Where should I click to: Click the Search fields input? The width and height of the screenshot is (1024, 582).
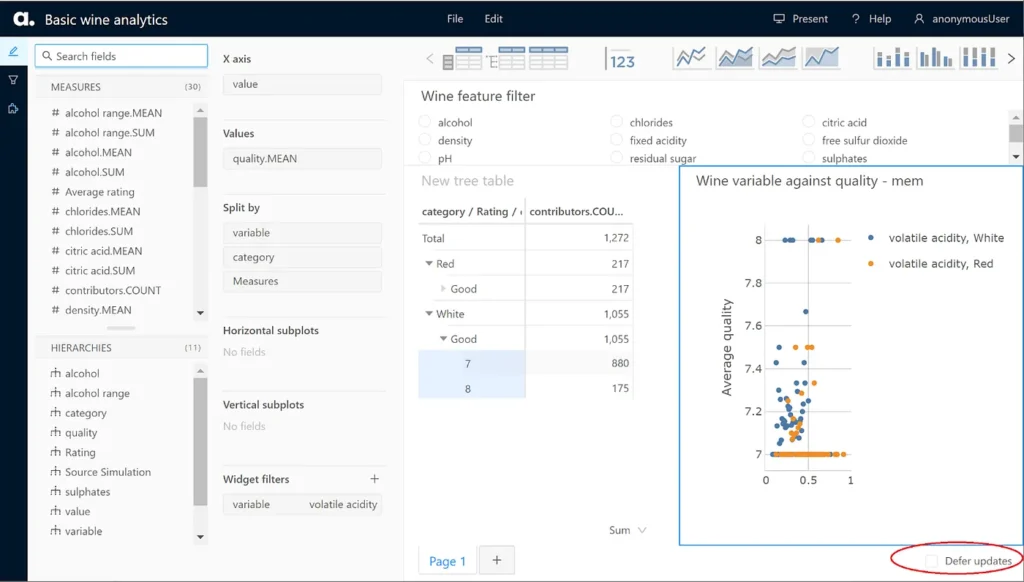click(121, 56)
